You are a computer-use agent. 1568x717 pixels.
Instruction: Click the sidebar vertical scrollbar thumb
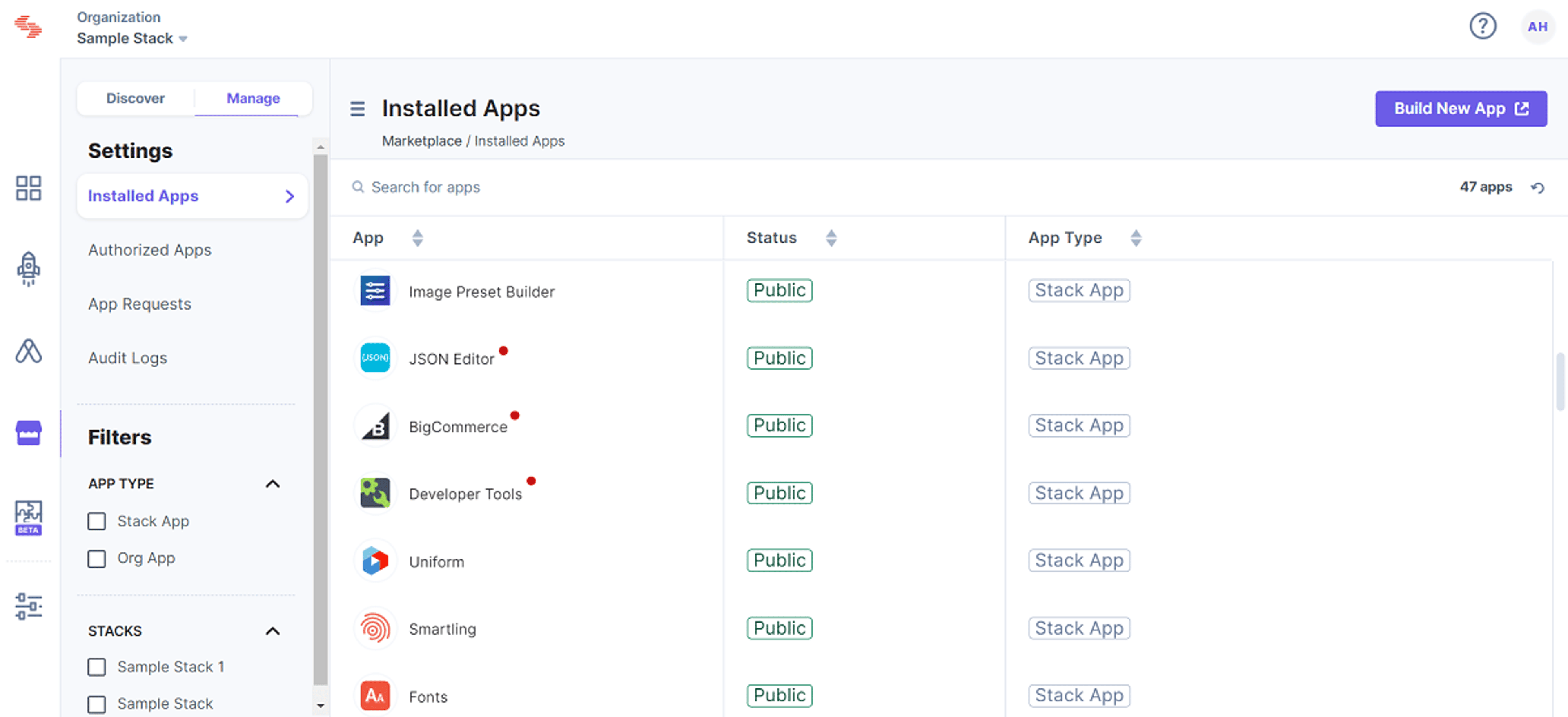(320, 420)
